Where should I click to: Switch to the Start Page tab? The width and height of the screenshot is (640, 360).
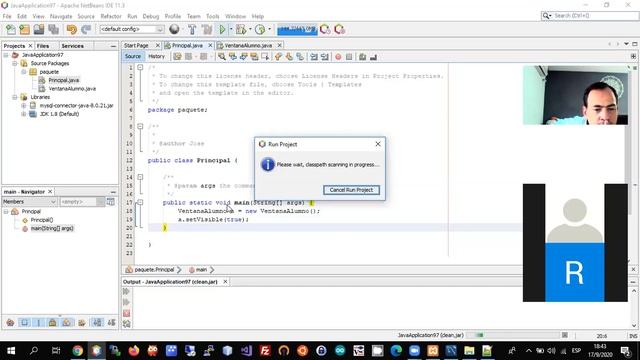point(136,45)
